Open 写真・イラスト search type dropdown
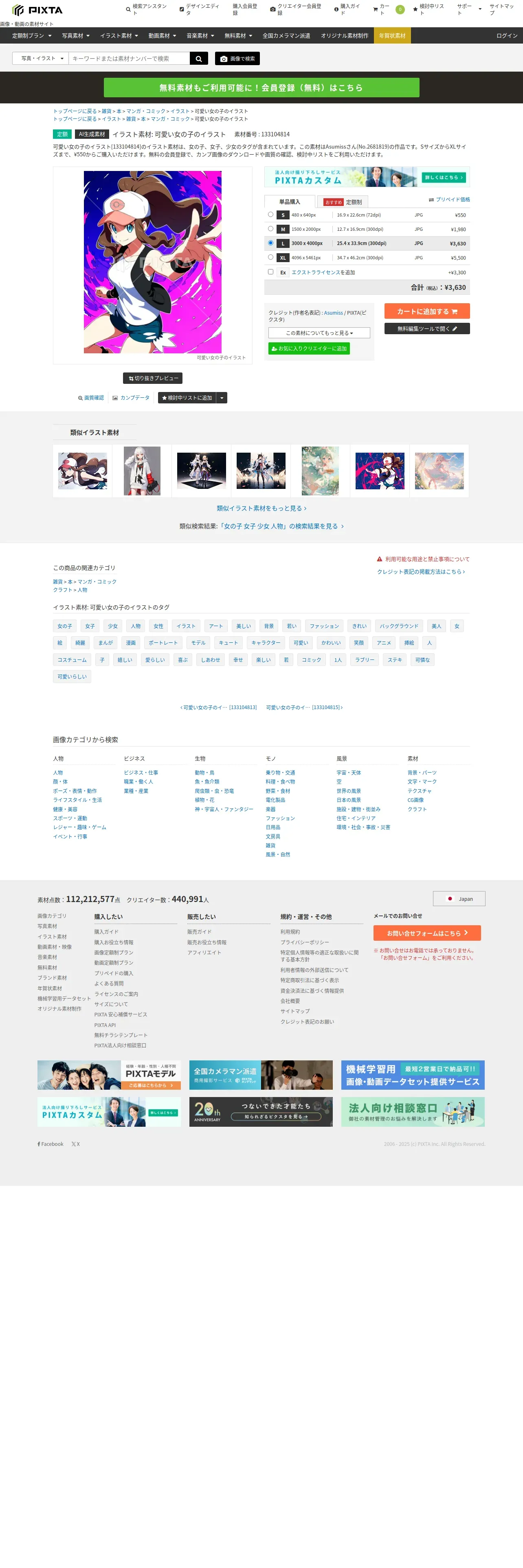The height and width of the screenshot is (1568, 523). pos(41,59)
